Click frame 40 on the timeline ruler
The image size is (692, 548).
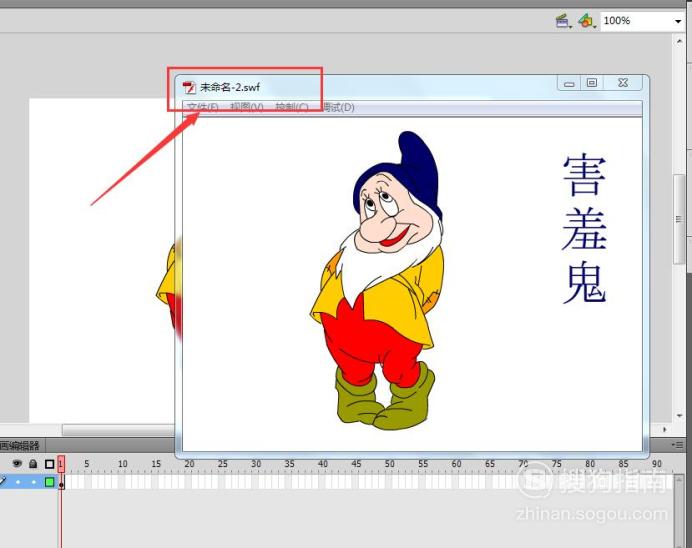[x=323, y=464]
